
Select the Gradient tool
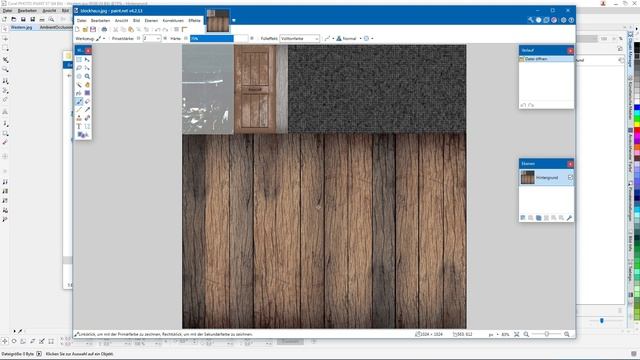(x=87, y=93)
